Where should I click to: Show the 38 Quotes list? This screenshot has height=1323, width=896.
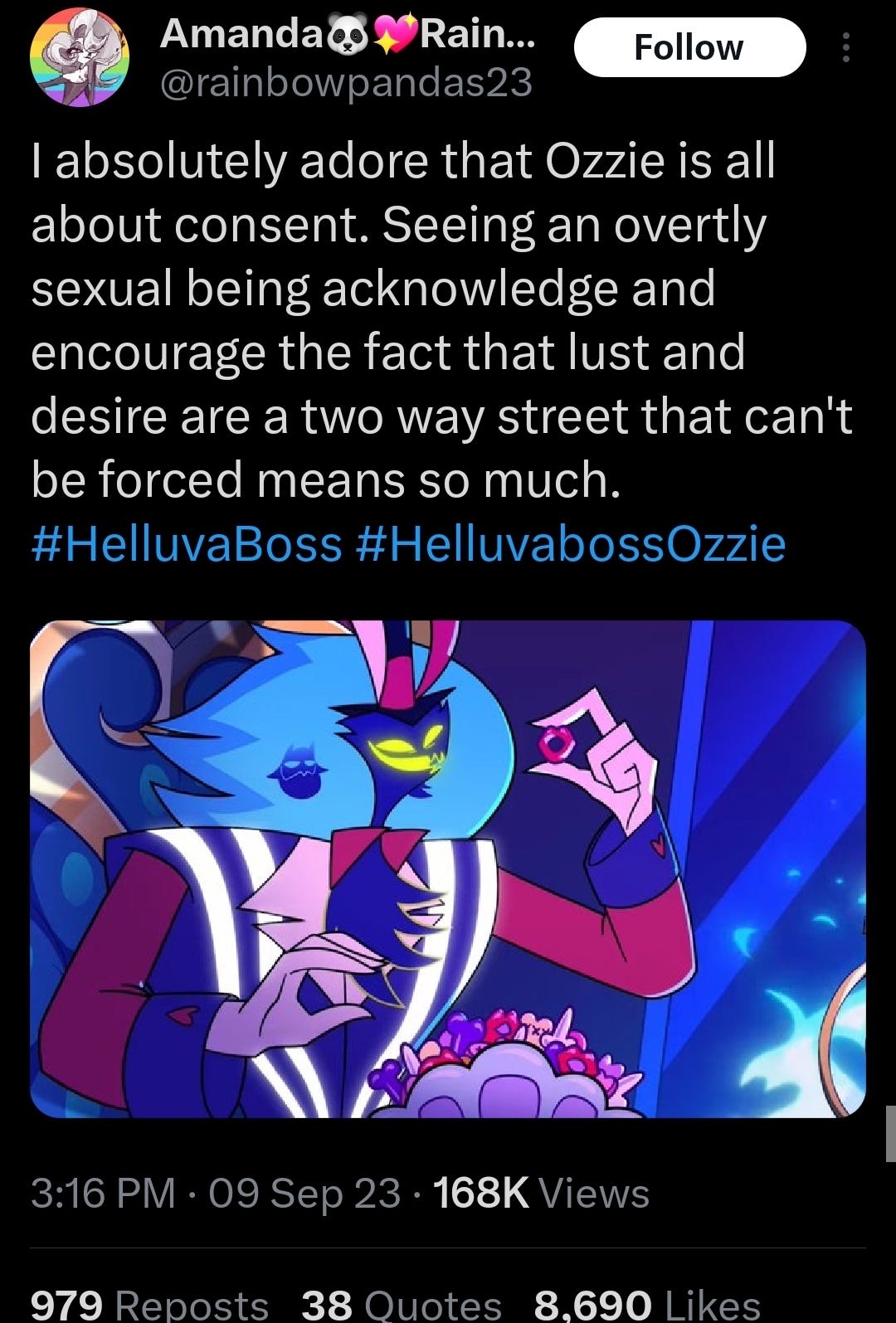click(x=402, y=1304)
